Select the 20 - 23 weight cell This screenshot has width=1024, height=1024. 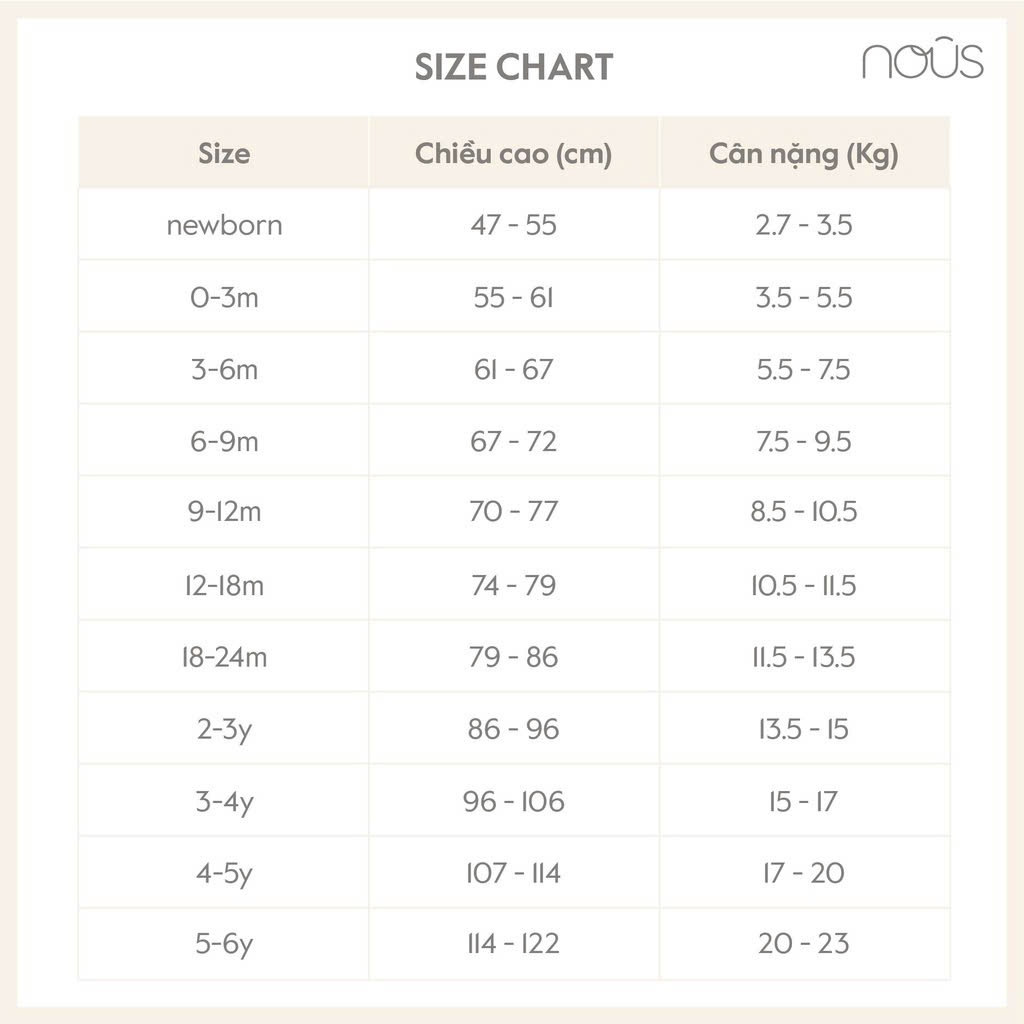tap(803, 943)
